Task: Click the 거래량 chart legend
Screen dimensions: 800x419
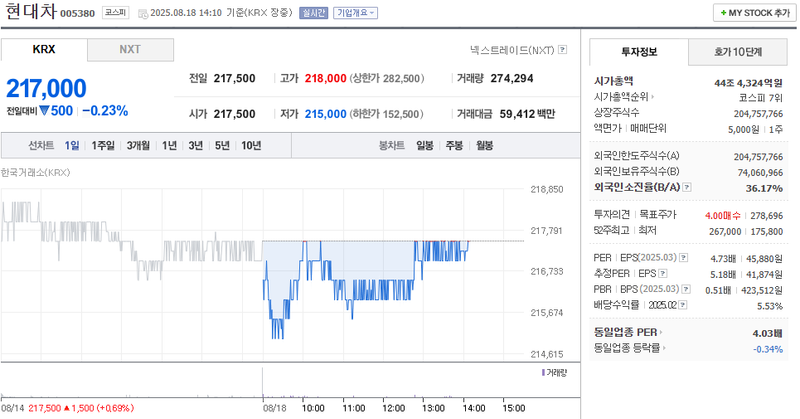Action: click(x=555, y=373)
